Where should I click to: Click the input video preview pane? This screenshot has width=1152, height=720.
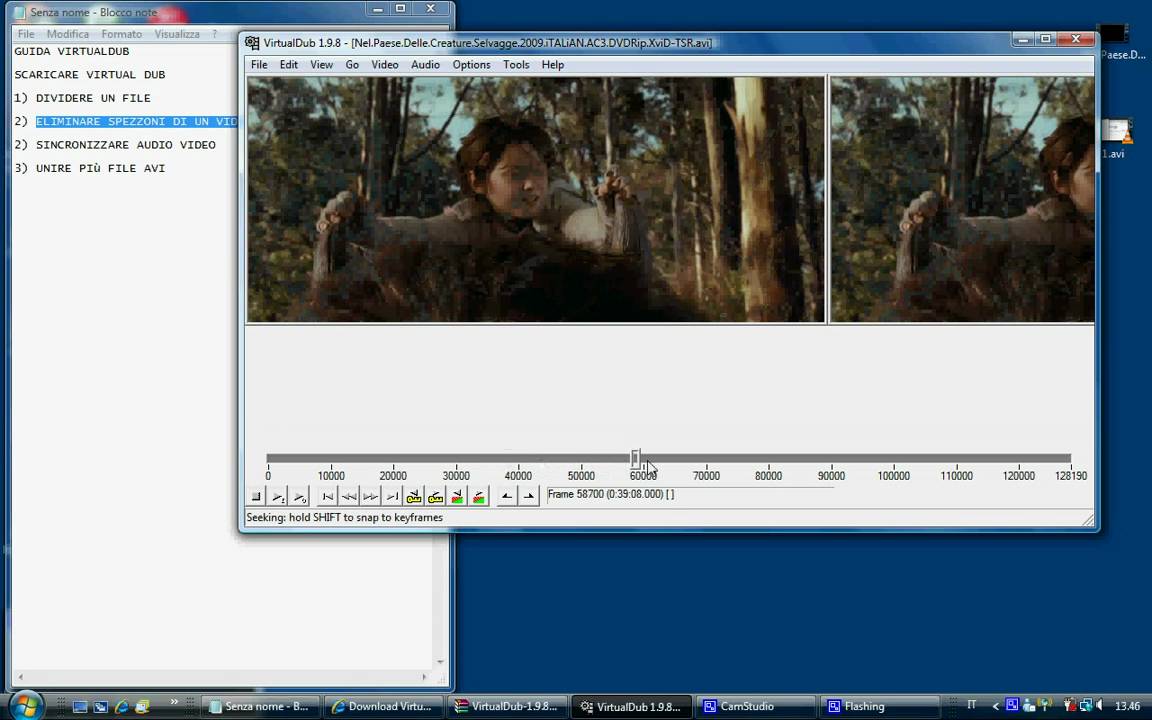tap(536, 199)
